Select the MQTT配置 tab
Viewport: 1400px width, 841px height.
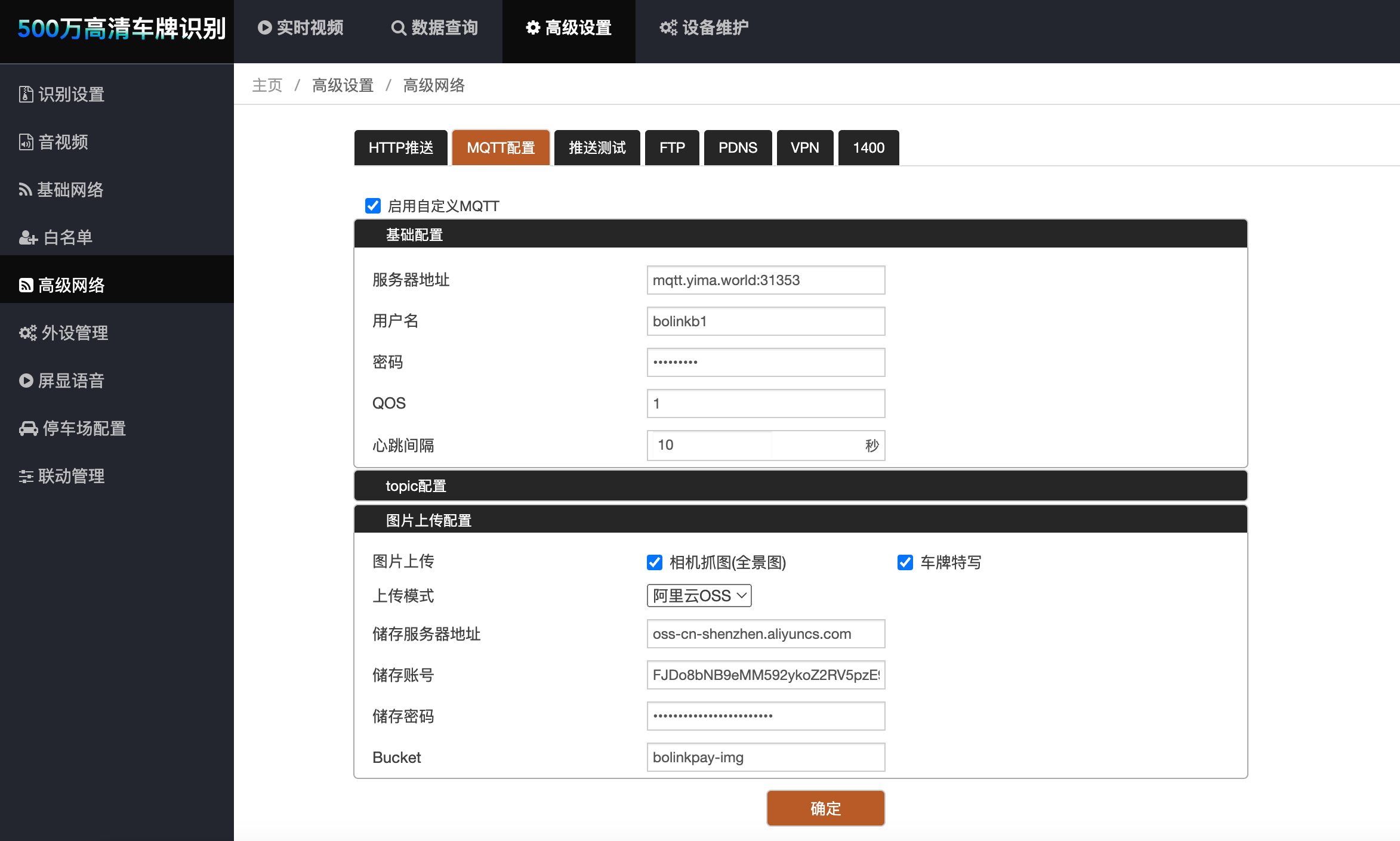click(501, 147)
